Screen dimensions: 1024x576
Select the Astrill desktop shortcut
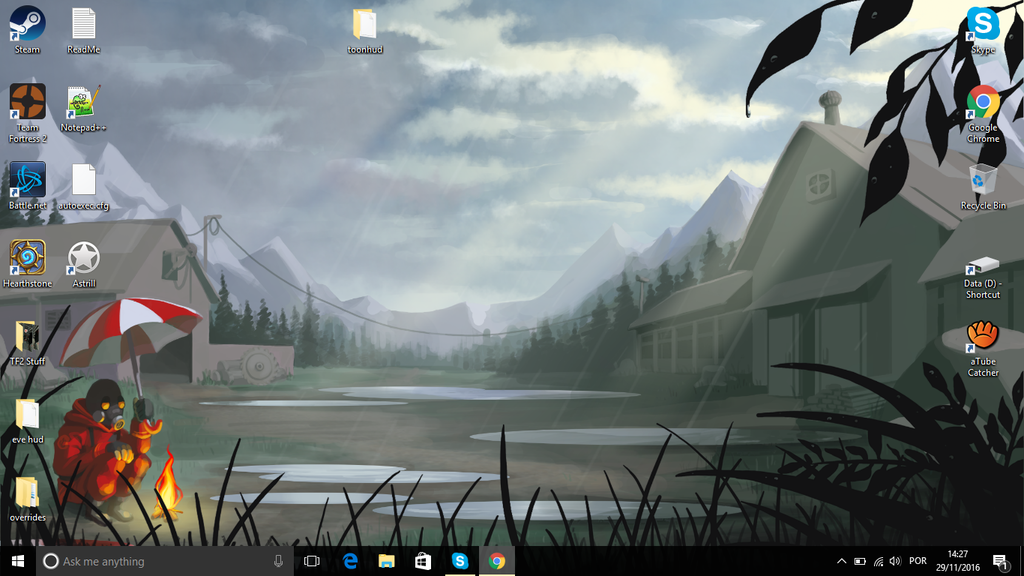click(84, 264)
